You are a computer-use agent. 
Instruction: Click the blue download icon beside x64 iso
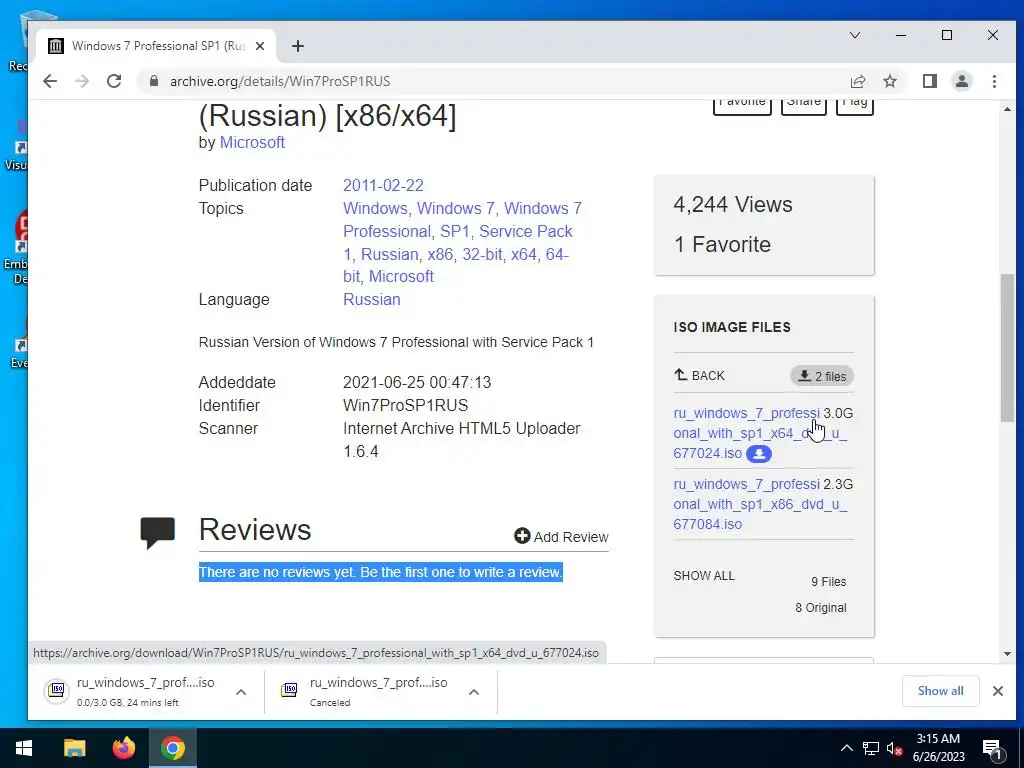coord(759,453)
